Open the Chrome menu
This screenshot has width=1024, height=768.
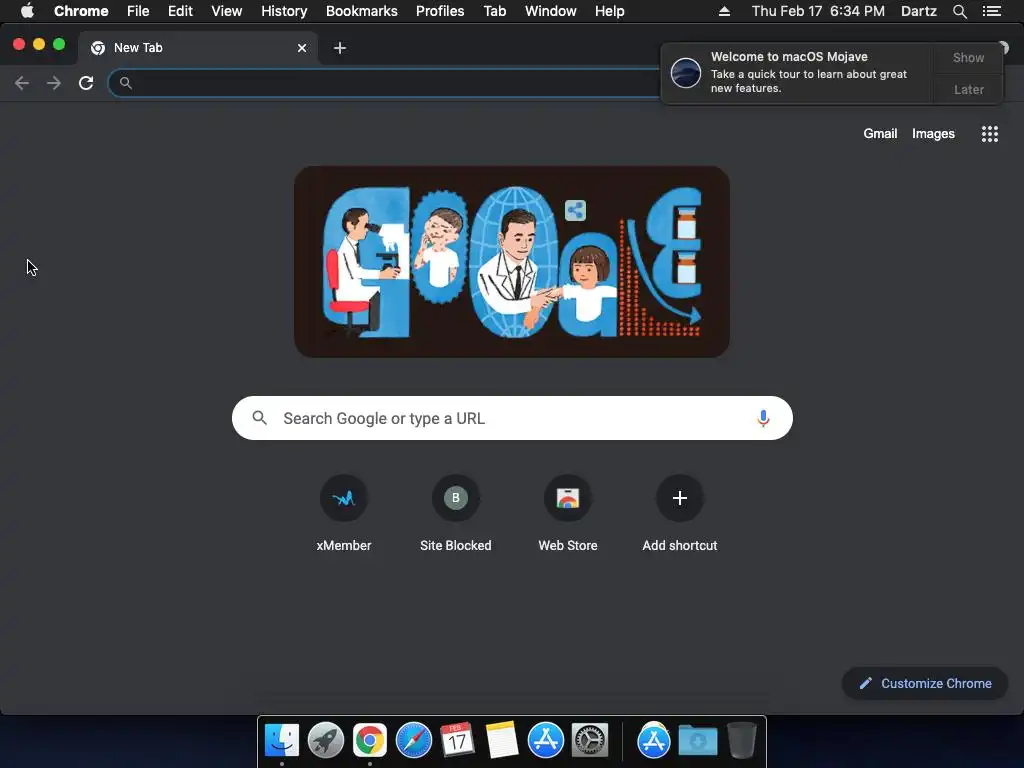point(81,11)
